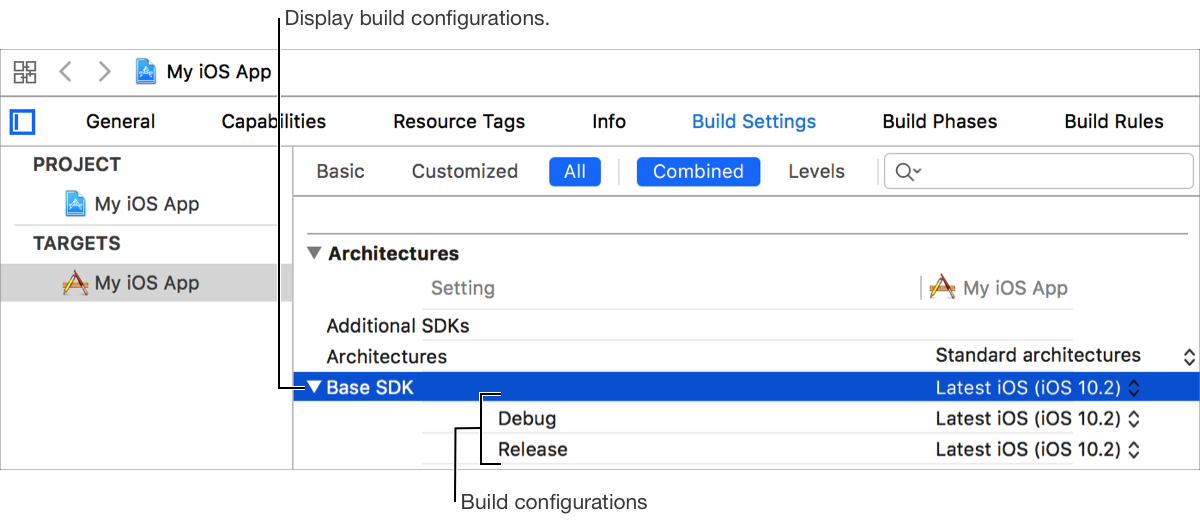This screenshot has width=1200, height=520.
Task: Go forward with the right chevron
Action: [x=104, y=72]
